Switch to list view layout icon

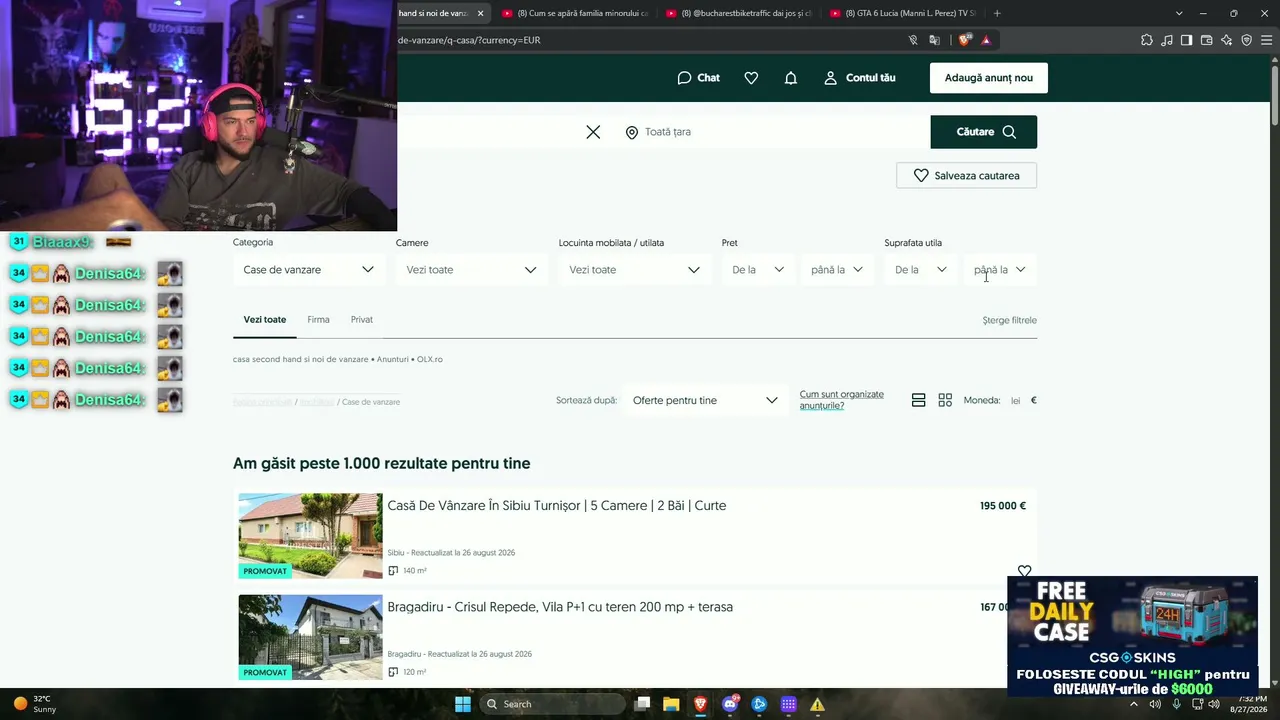(919, 400)
